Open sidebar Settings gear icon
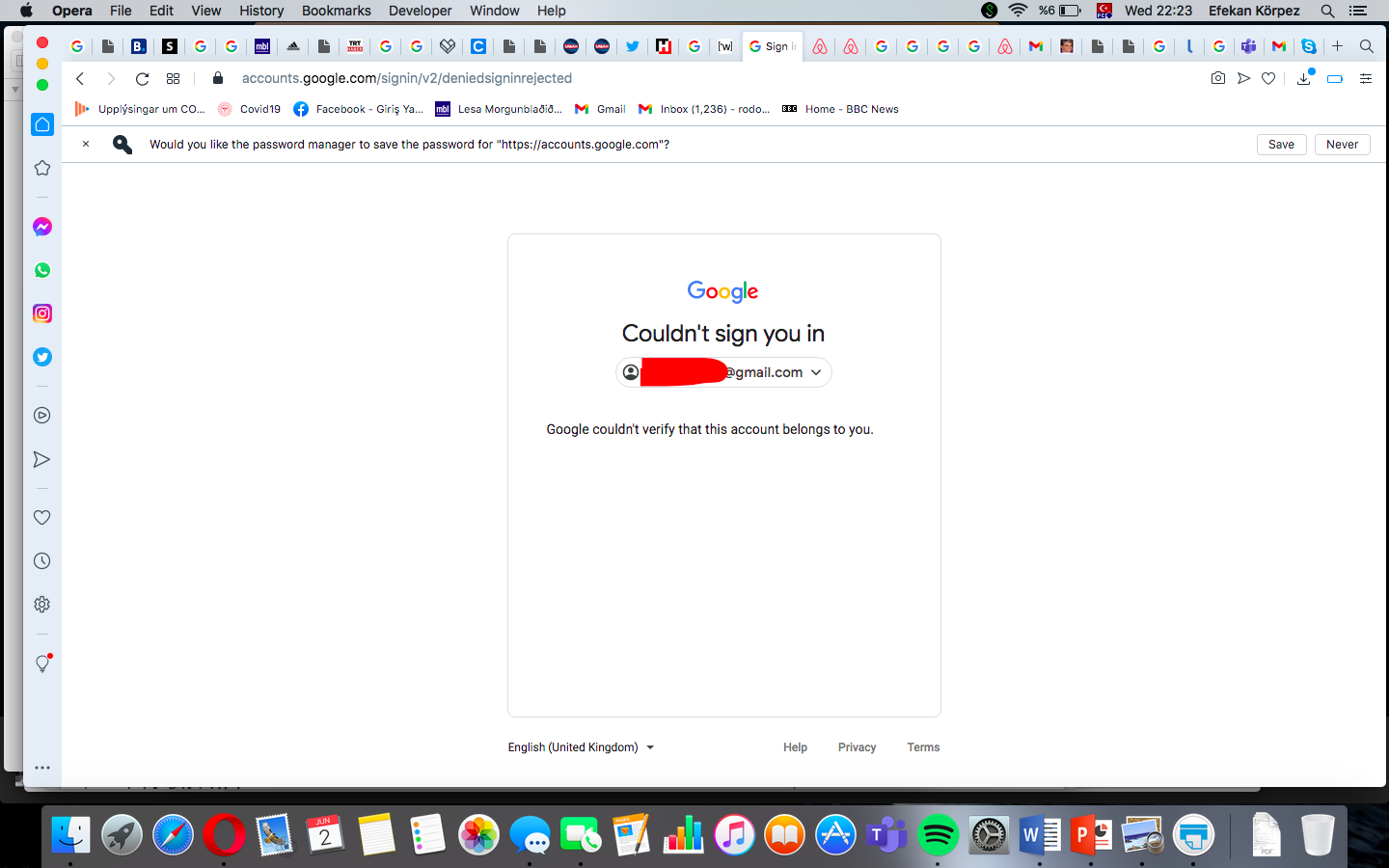This screenshot has width=1389, height=868. click(x=42, y=605)
